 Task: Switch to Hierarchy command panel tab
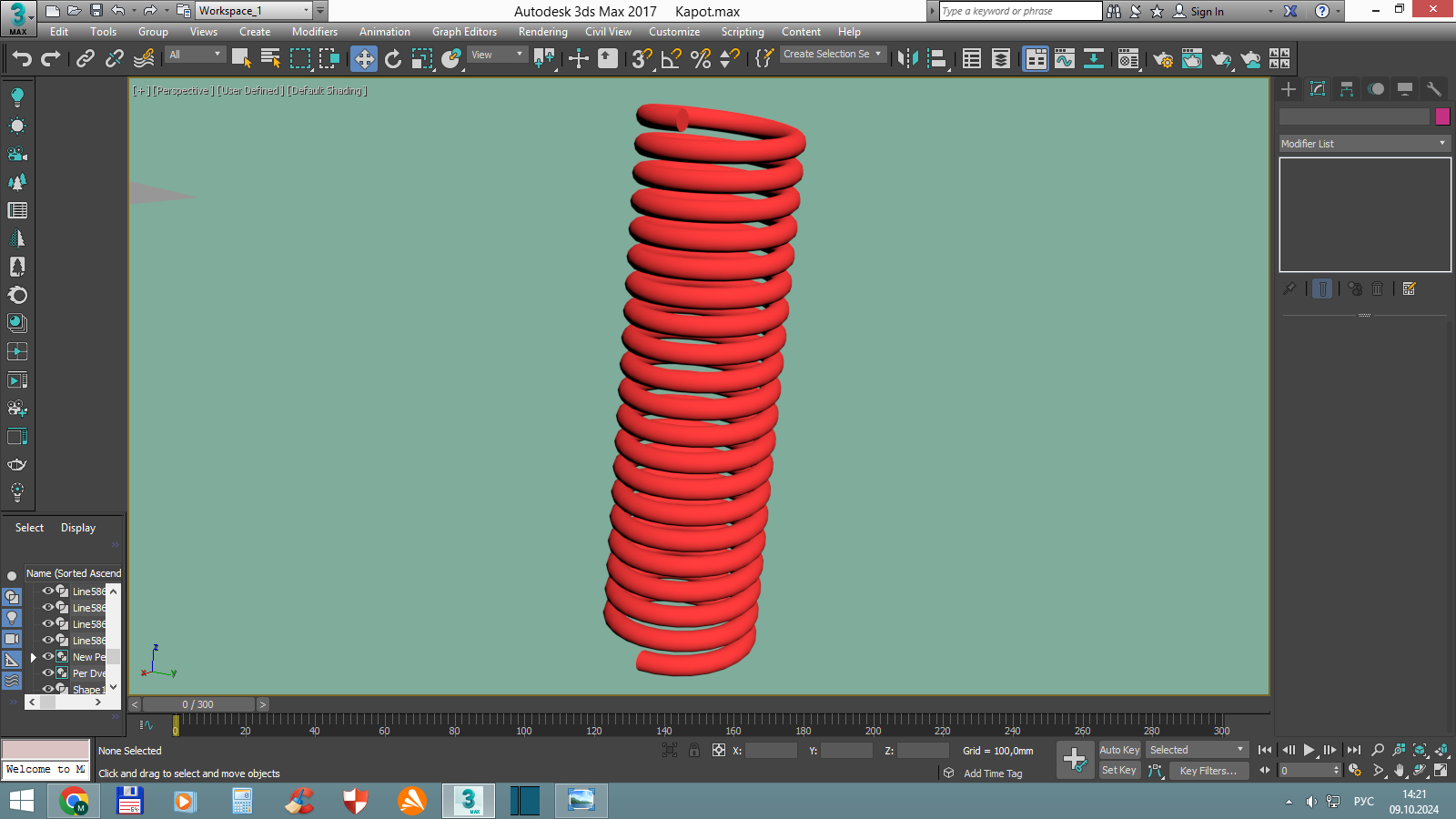1347,88
